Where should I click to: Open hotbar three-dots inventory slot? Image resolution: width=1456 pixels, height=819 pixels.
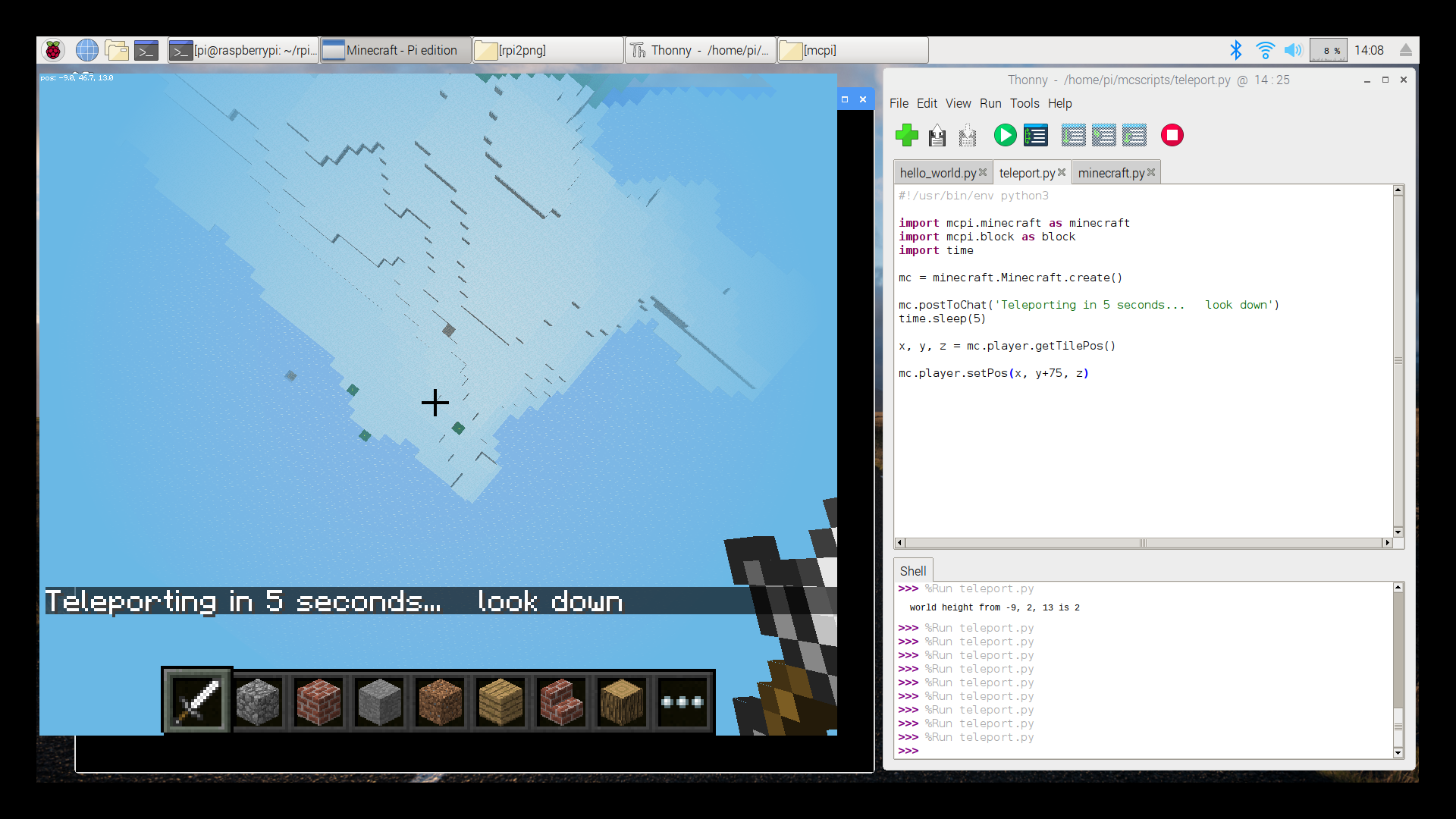(x=682, y=701)
